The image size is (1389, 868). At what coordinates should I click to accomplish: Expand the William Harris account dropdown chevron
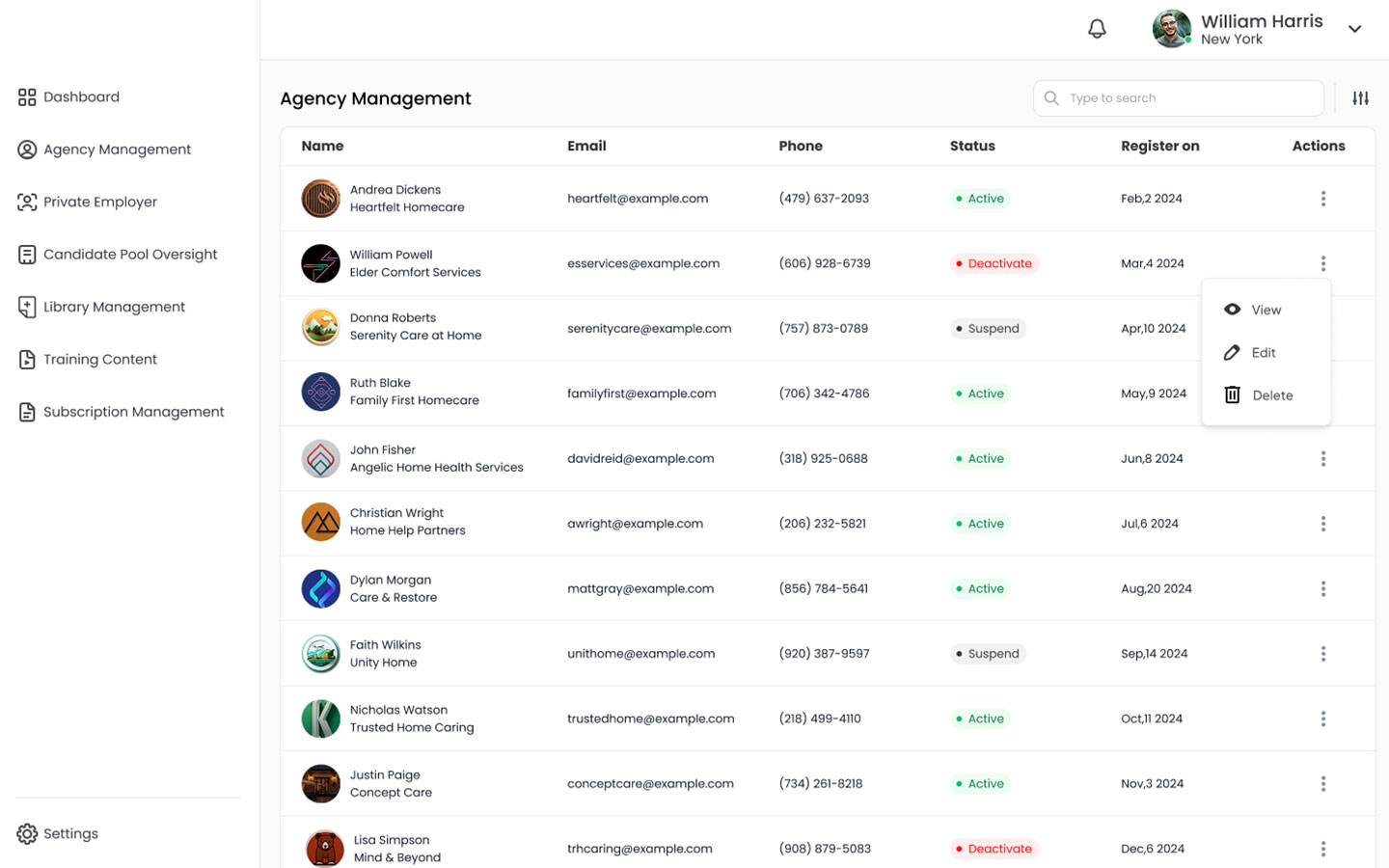click(1355, 29)
